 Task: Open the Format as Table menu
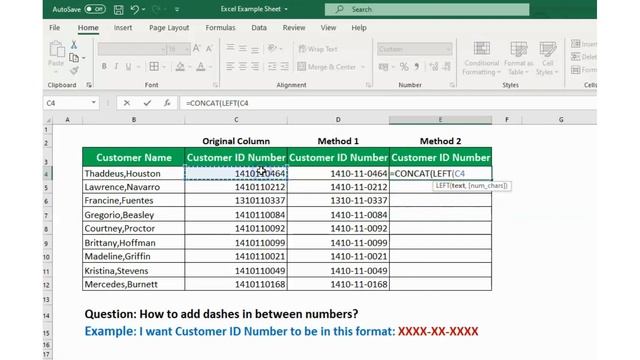click(518, 58)
